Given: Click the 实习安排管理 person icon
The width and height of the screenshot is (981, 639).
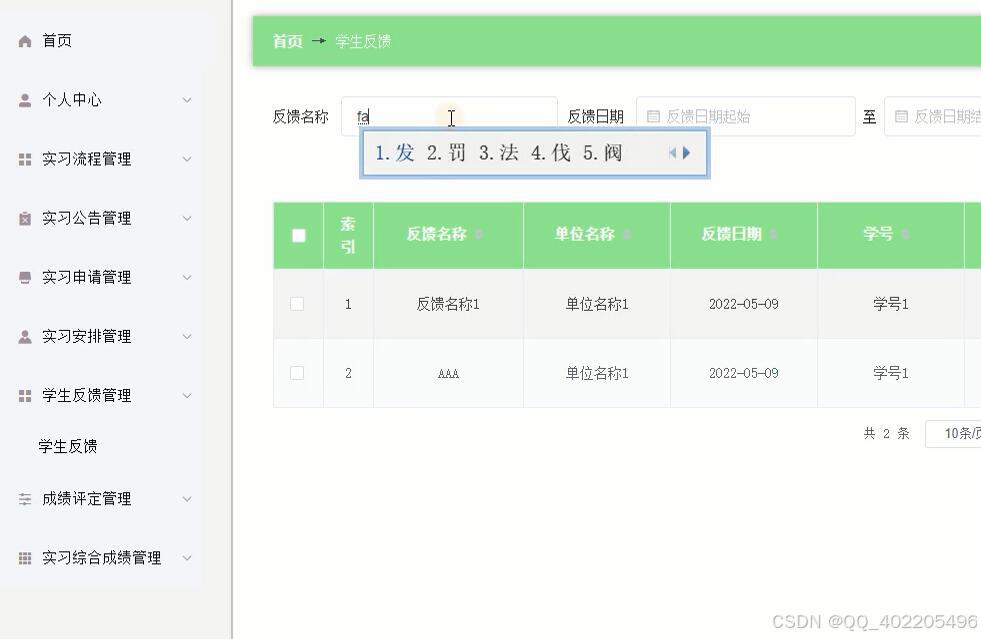Looking at the screenshot, I should 24,336.
